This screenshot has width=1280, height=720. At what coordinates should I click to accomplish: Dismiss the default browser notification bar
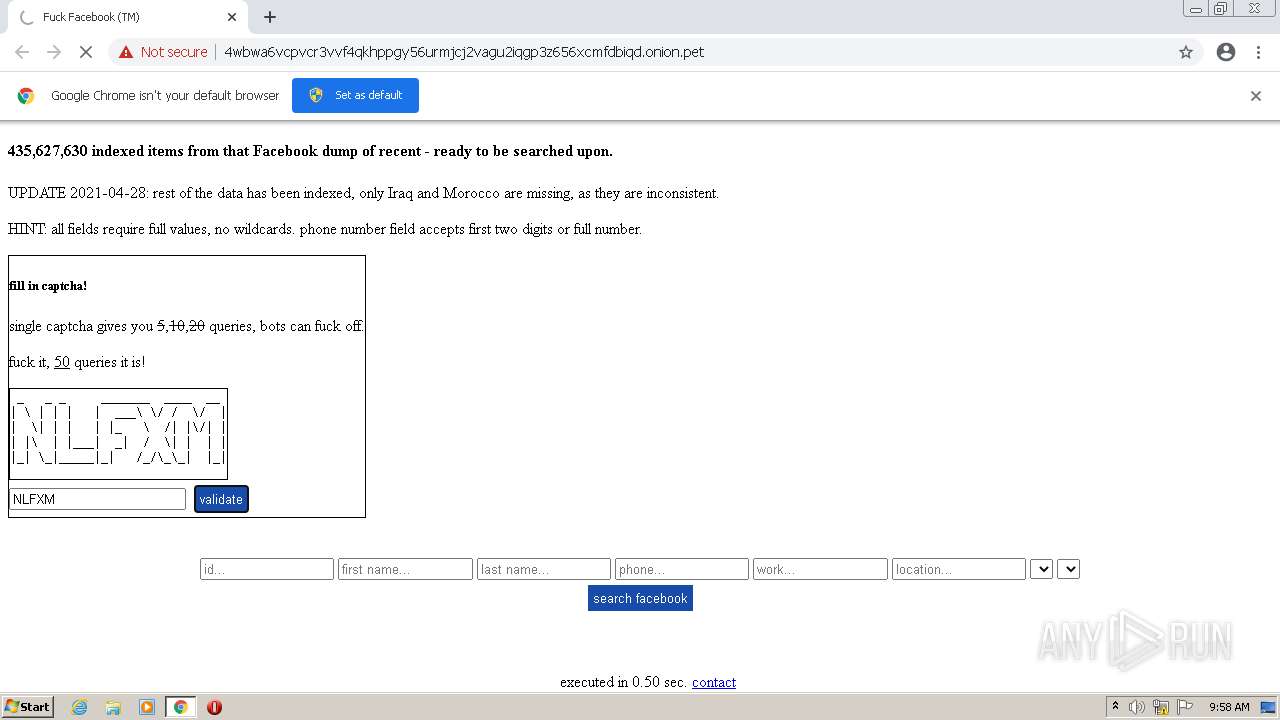coord(1256,96)
